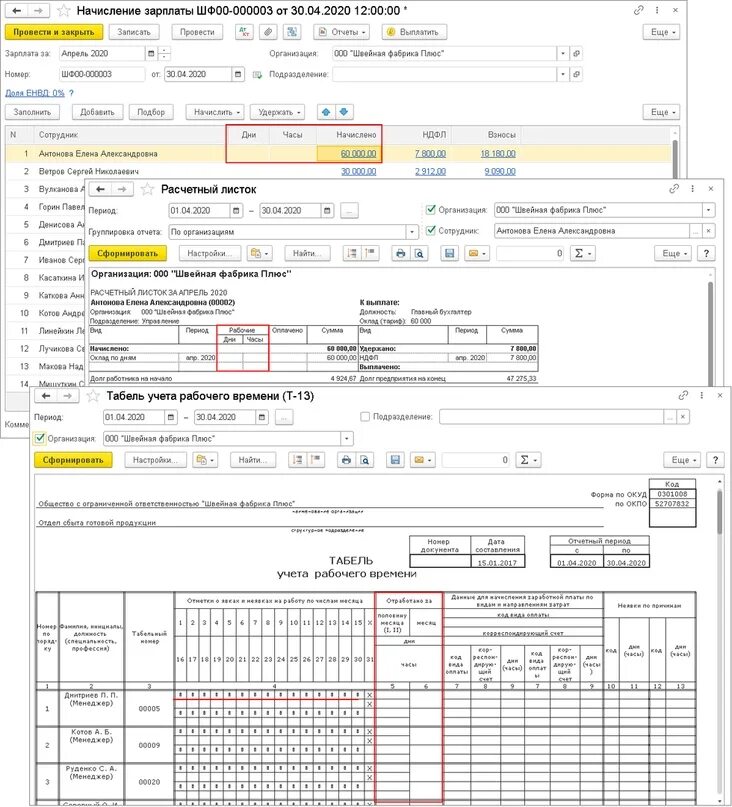Screen dimensions: 732x807
Task: Open the Подразделение dropdown arrow in payroll document
Action: (x=563, y=74)
